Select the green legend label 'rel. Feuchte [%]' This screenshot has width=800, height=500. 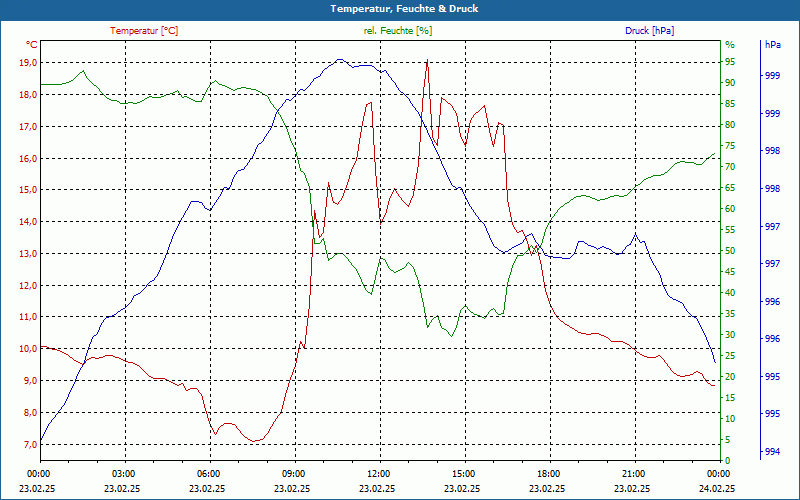point(398,31)
